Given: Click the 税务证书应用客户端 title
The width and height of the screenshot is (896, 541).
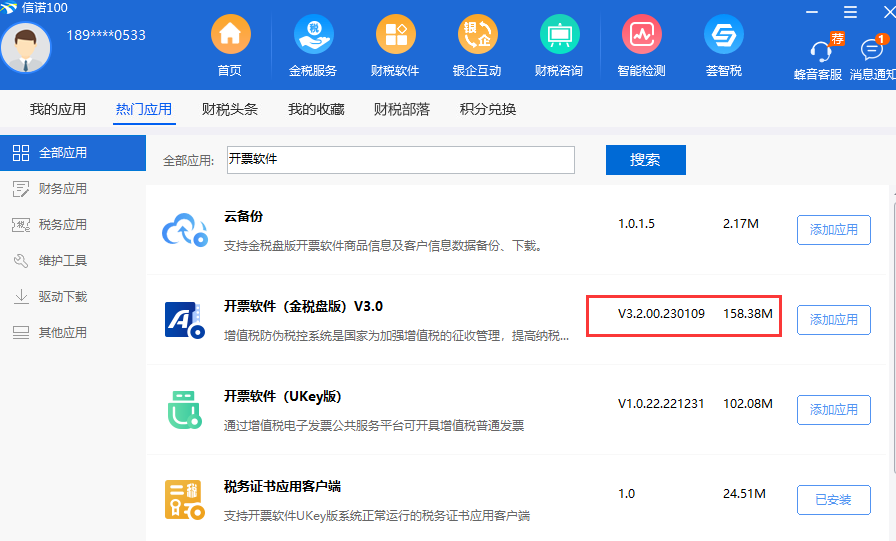Looking at the screenshot, I should [x=282, y=486].
